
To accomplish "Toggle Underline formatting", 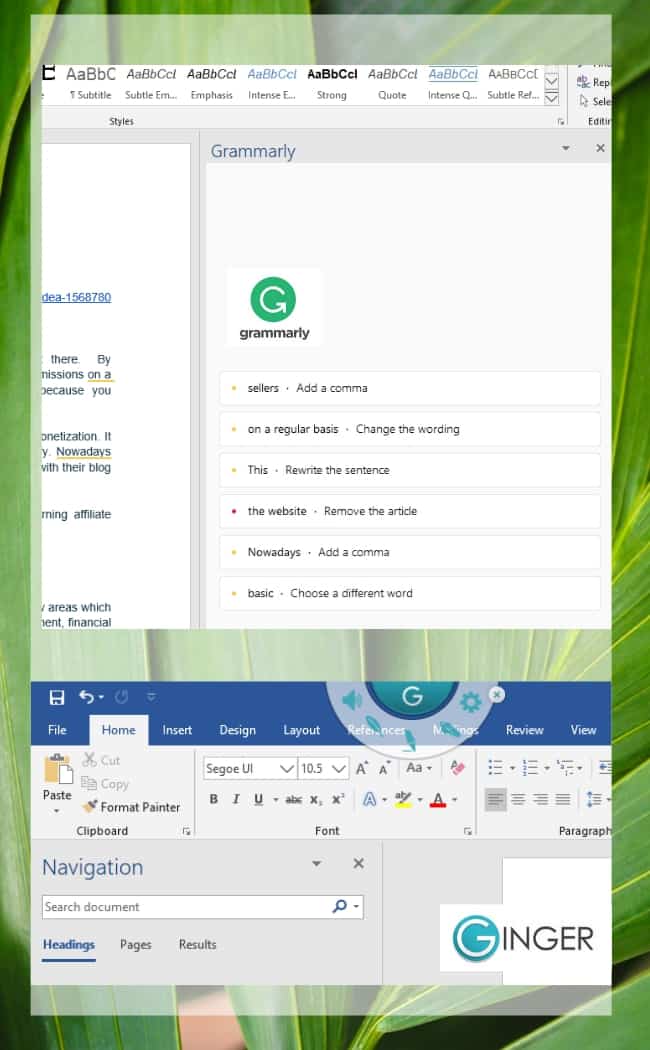I will point(258,799).
